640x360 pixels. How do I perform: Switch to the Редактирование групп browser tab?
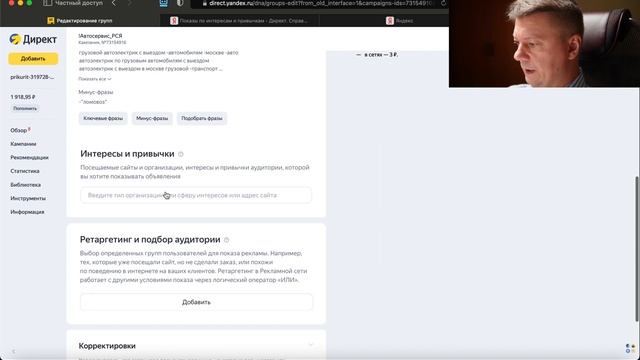(x=80, y=20)
